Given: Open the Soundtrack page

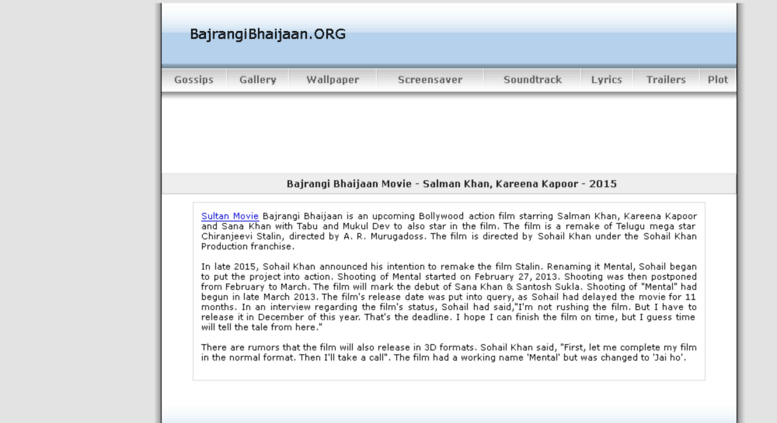Looking at the screenshot, I should (533, 80).
